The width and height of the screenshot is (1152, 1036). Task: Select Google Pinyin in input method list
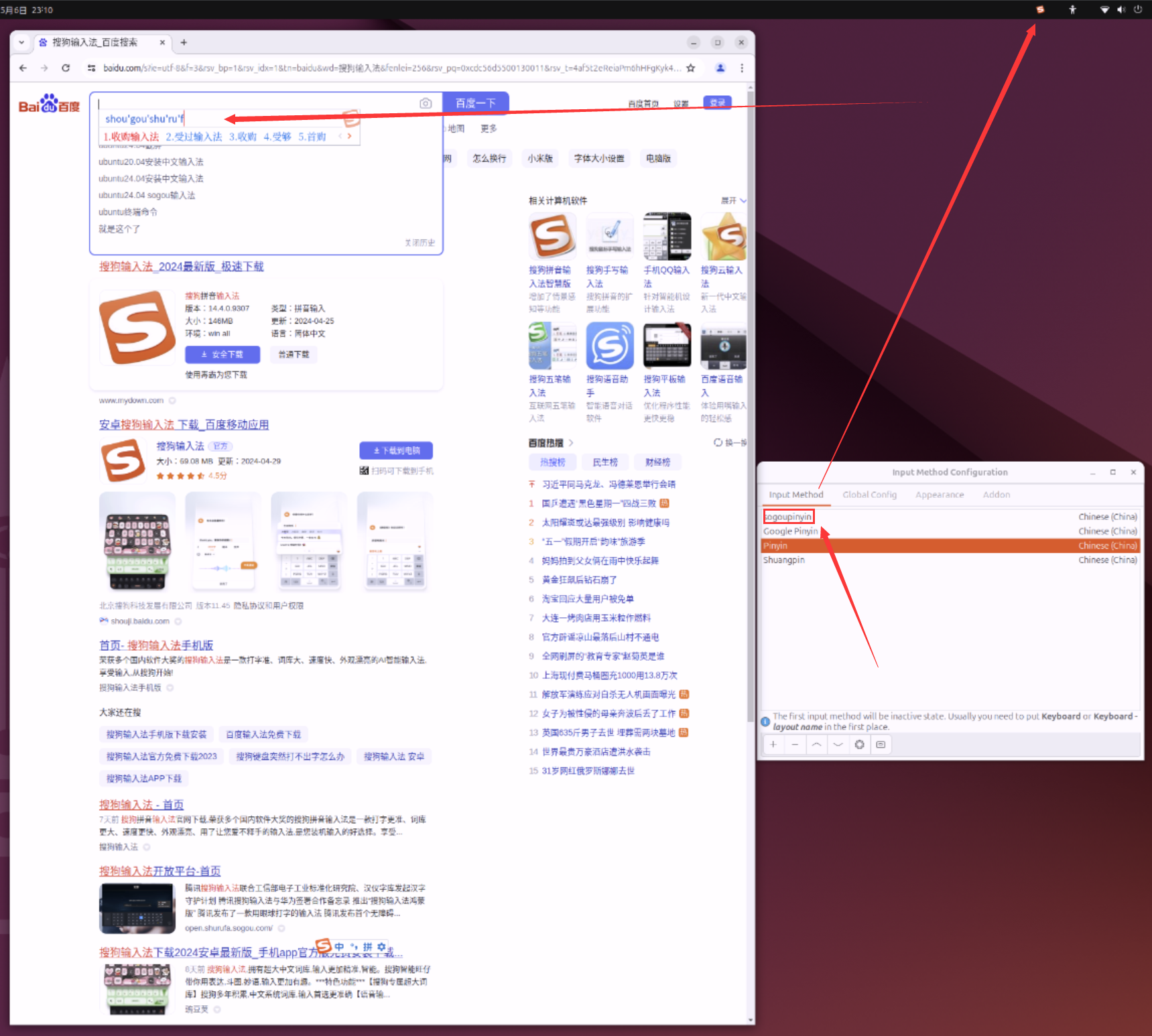[950, 531]
